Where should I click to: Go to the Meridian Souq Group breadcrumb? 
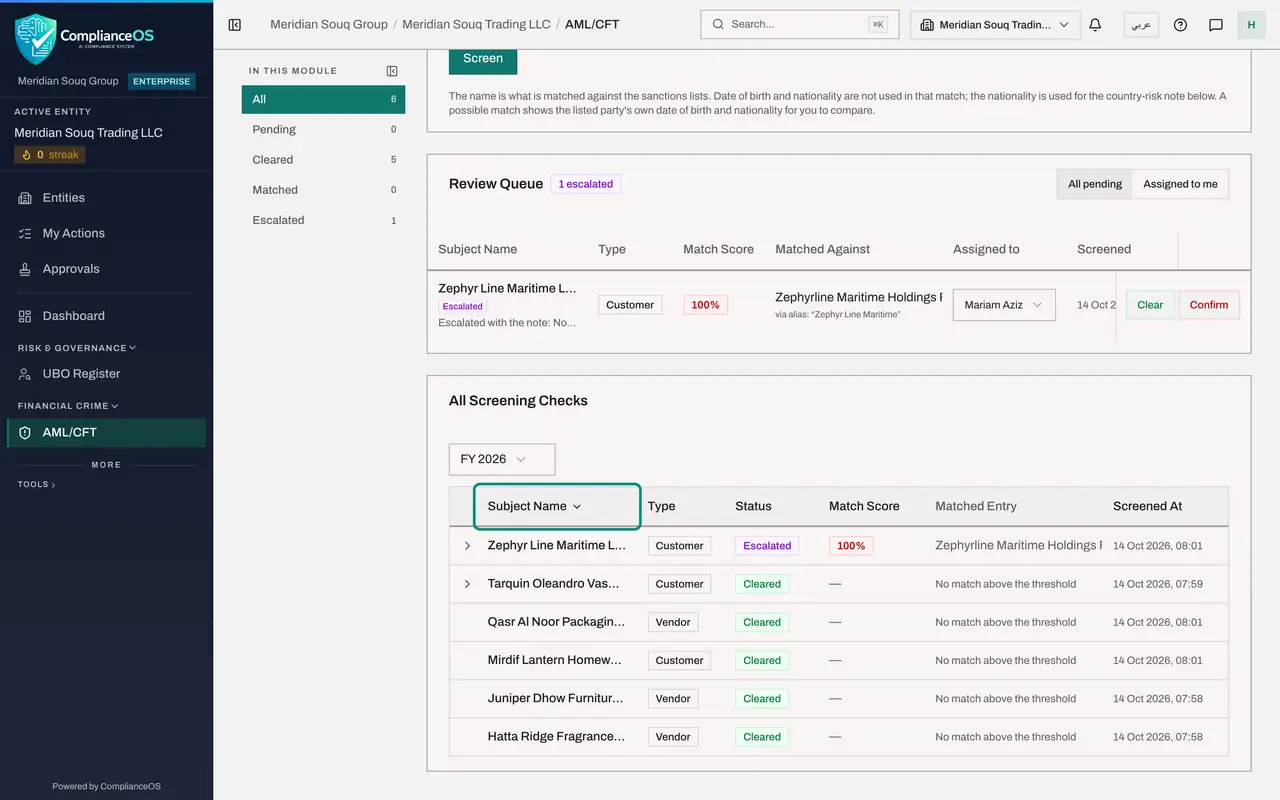pyautogui.click(x=329, y=24)
